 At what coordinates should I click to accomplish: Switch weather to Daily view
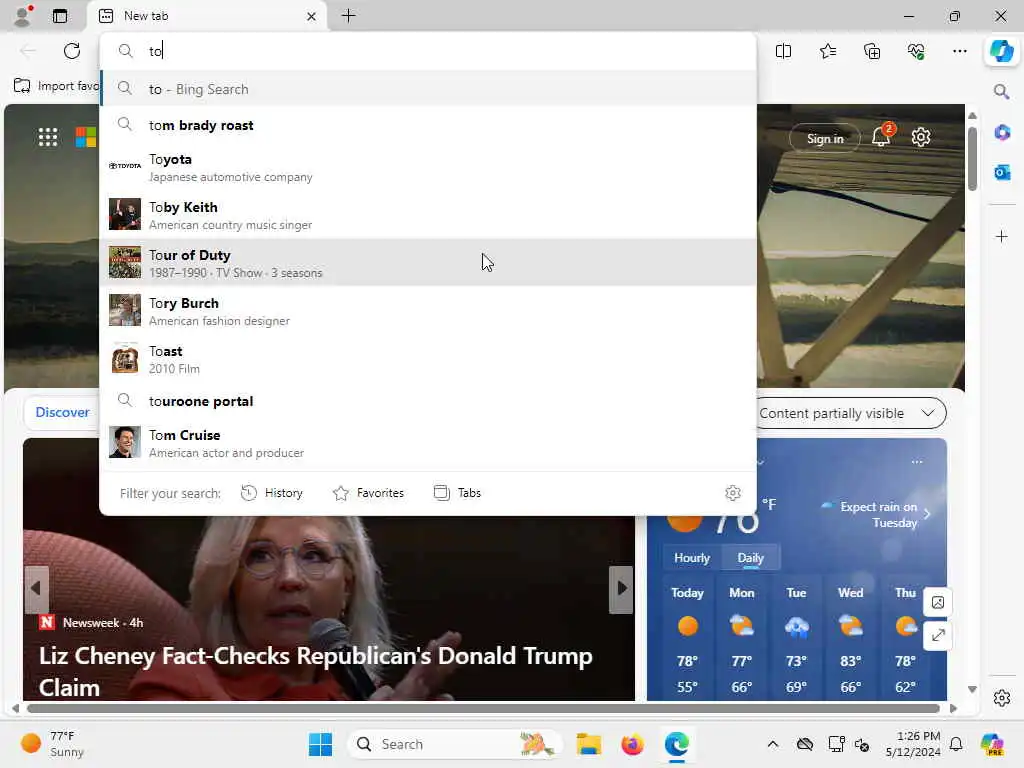(x=750, y=558)
